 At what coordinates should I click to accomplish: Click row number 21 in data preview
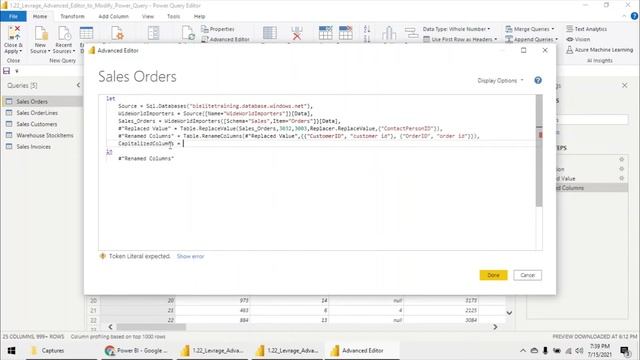93,310
